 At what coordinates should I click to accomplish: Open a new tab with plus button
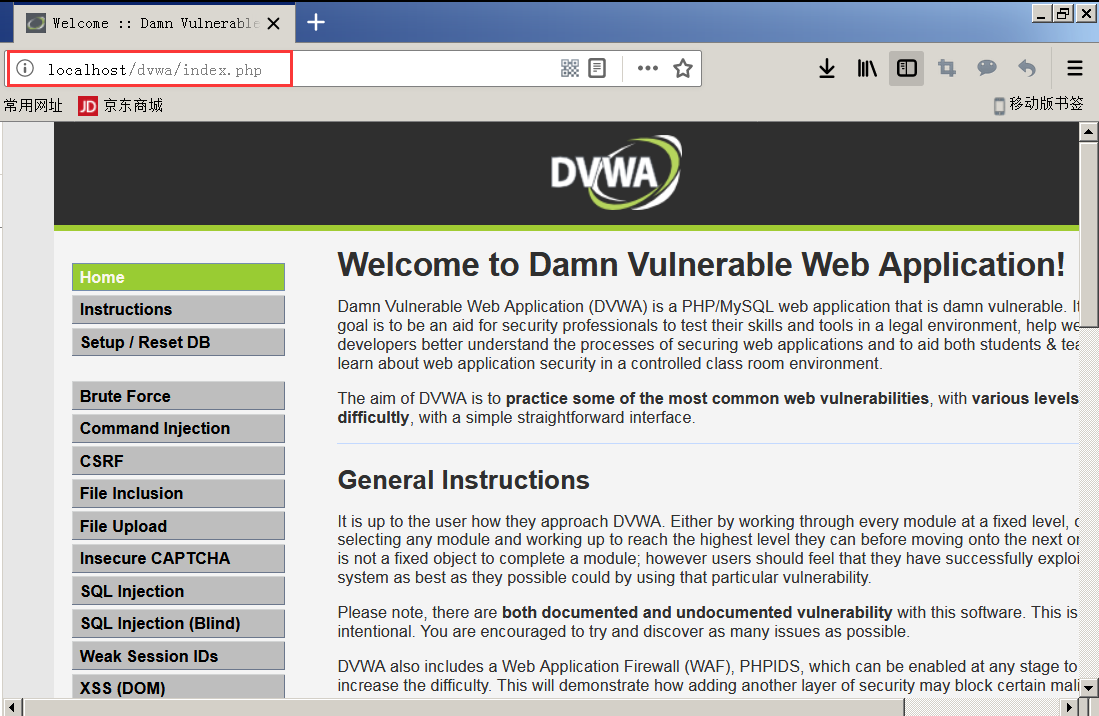click(316, 22)
